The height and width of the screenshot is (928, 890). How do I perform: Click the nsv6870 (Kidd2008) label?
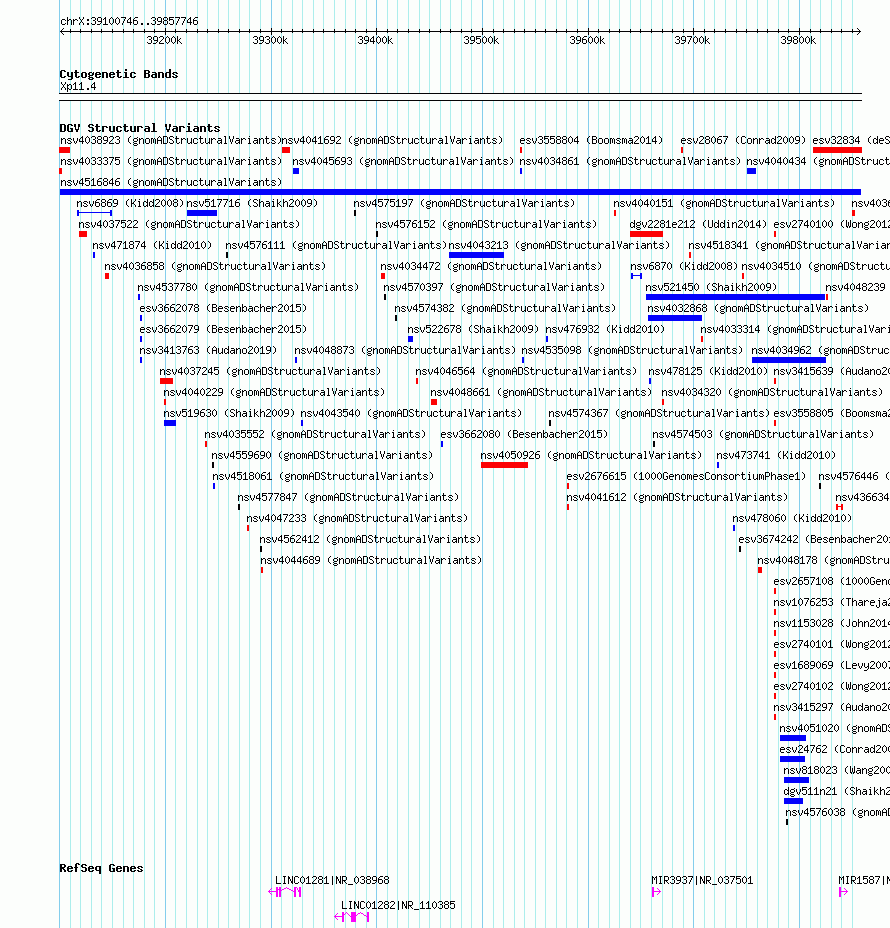(683, 266)
